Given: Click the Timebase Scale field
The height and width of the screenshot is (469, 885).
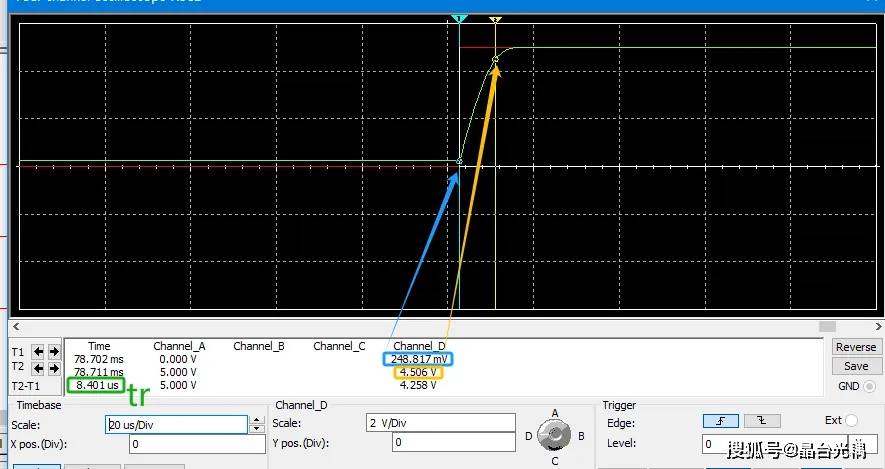Looking at the screenshot, I should click(175, 425).
